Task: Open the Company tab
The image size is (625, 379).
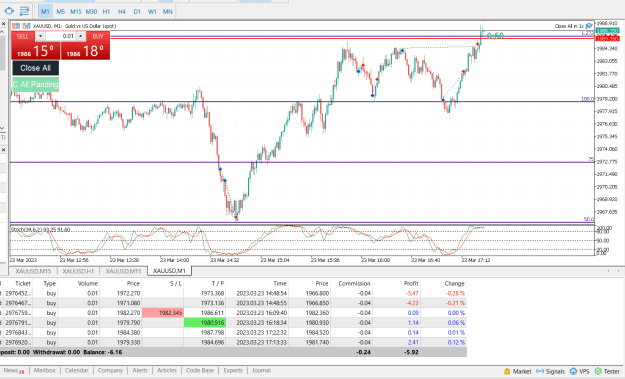Action: pyautogui.click(x=110, y=371)
